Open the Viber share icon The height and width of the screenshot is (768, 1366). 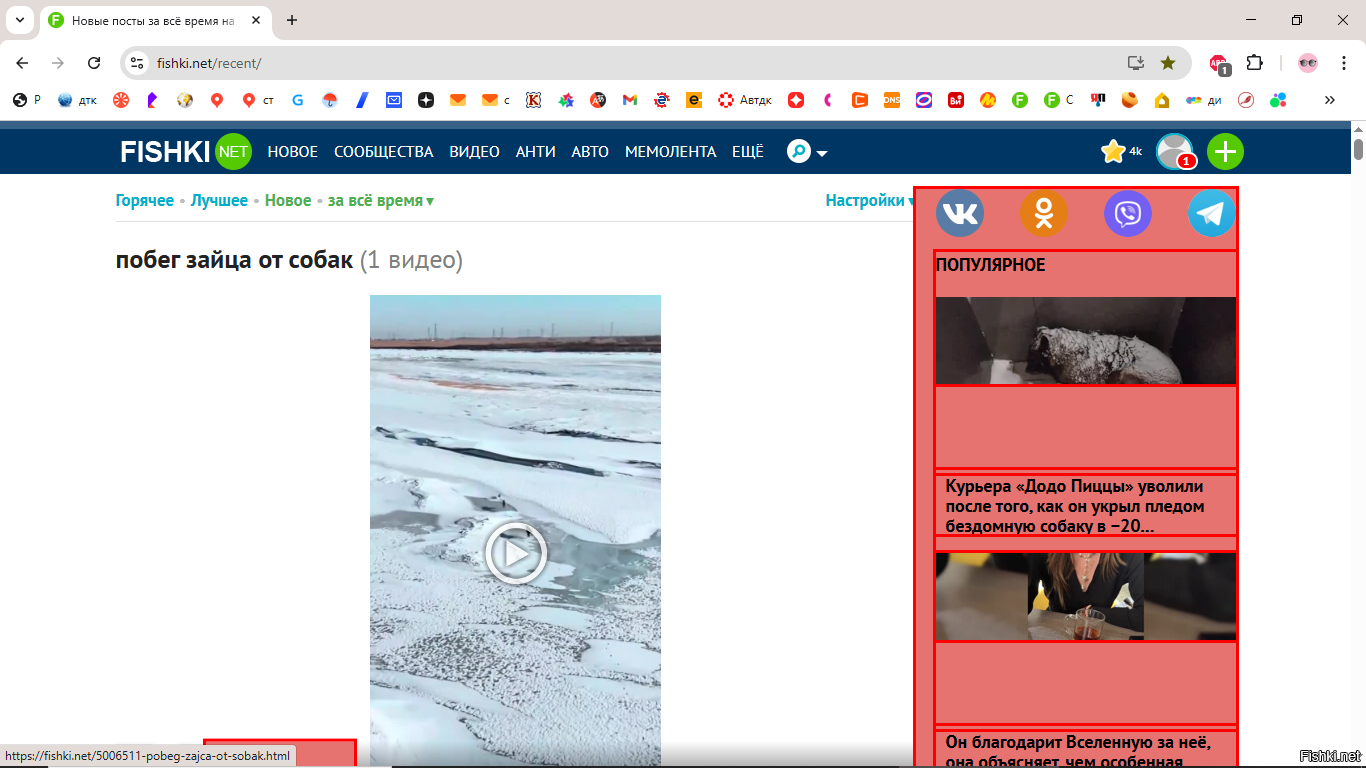click(x=1127, y=214)
